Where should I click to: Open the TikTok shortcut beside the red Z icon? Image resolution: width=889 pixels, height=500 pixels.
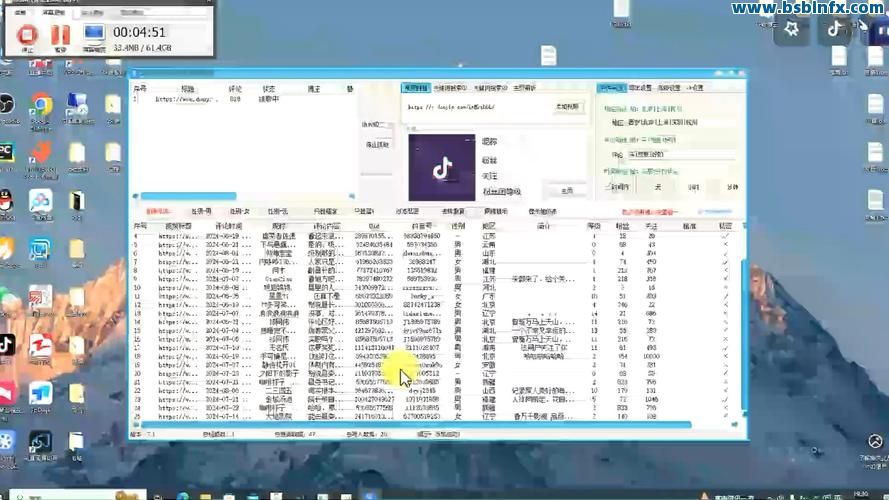tap(7, 344)
